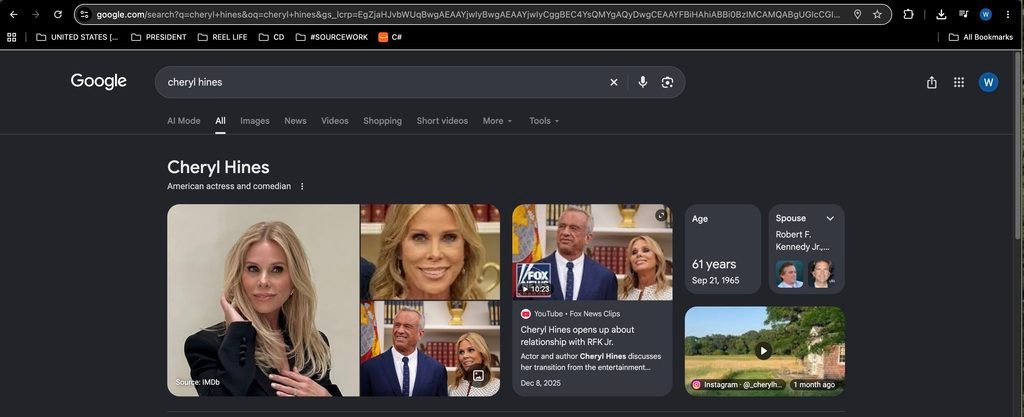
Task: Share the search results
Action: 931,82
